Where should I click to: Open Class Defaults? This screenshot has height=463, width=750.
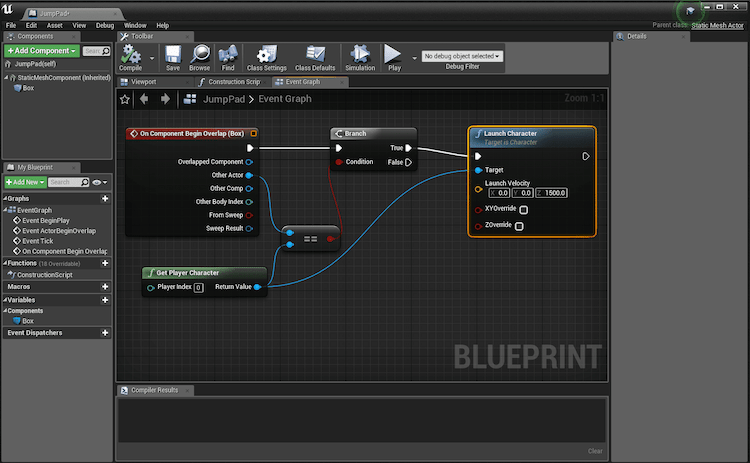tap(315, 57)
